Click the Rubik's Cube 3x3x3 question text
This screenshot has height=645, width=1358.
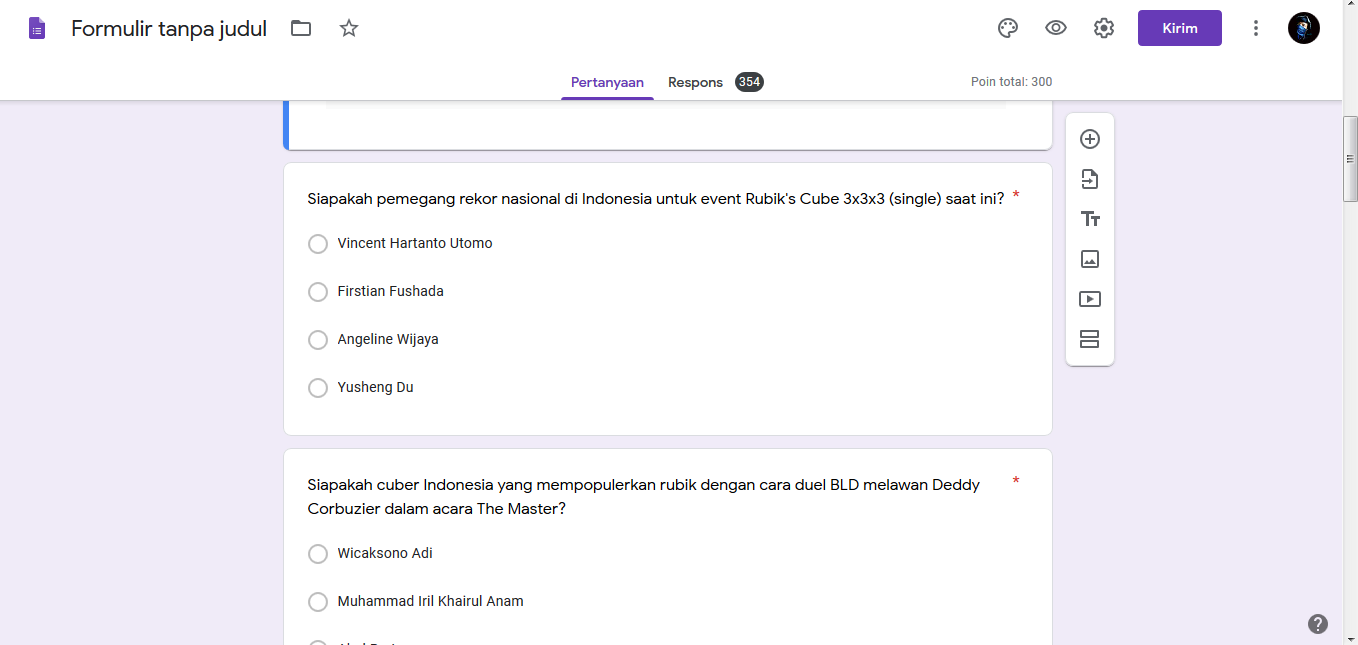656,198
